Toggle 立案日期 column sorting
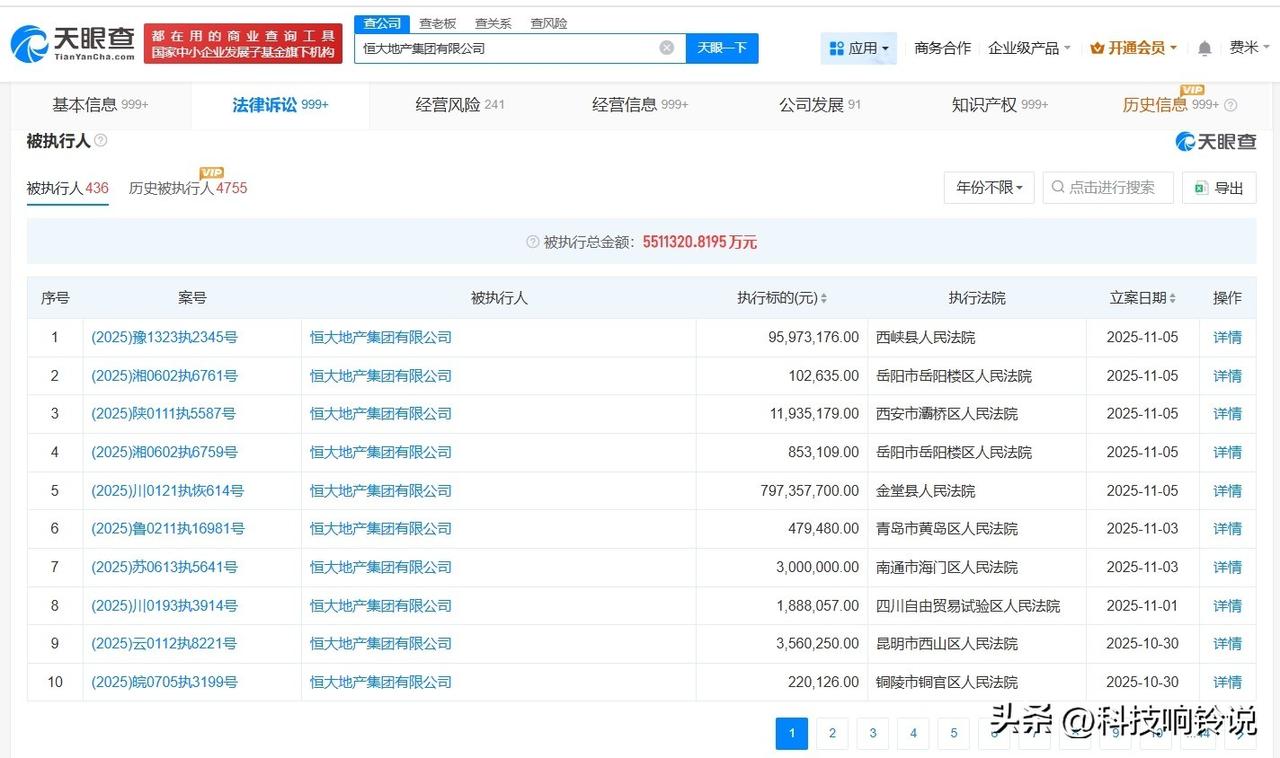 (x=1172, y=297)
